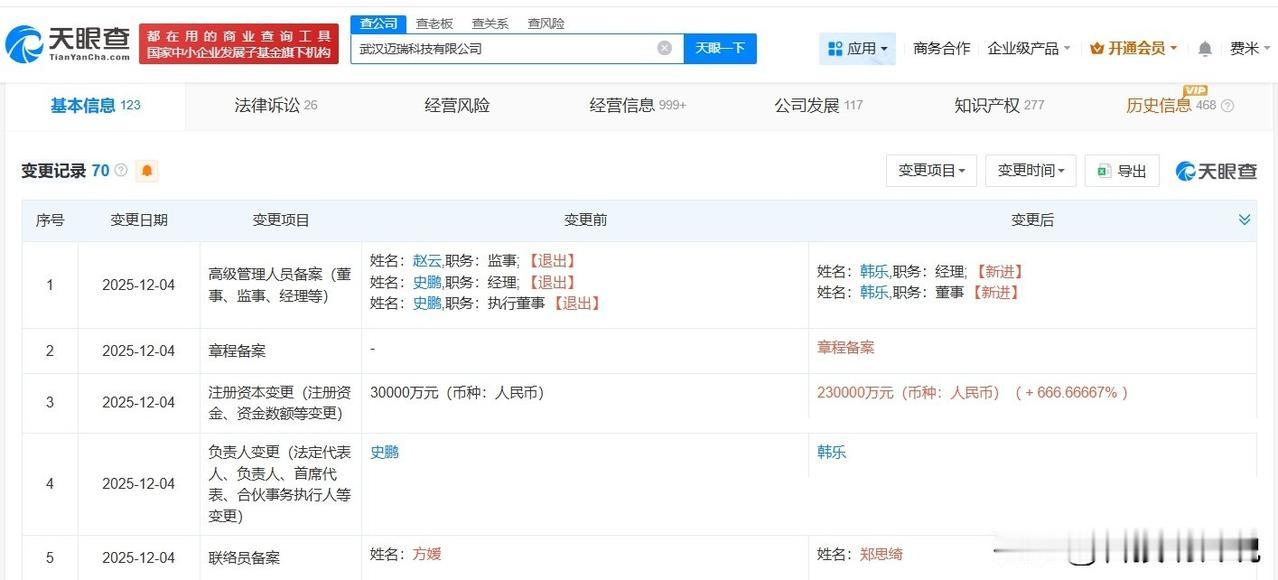Click the TianYanCha logo
This screenshot has width=1278, height=580.
(x=68, y=44)
